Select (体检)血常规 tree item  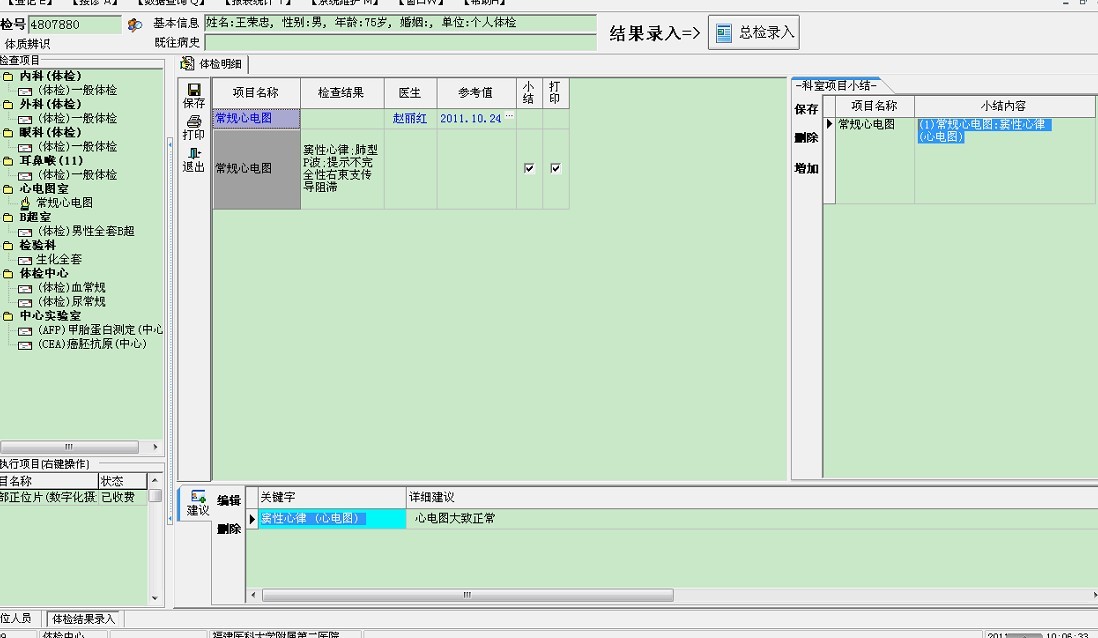pos(71,287)
